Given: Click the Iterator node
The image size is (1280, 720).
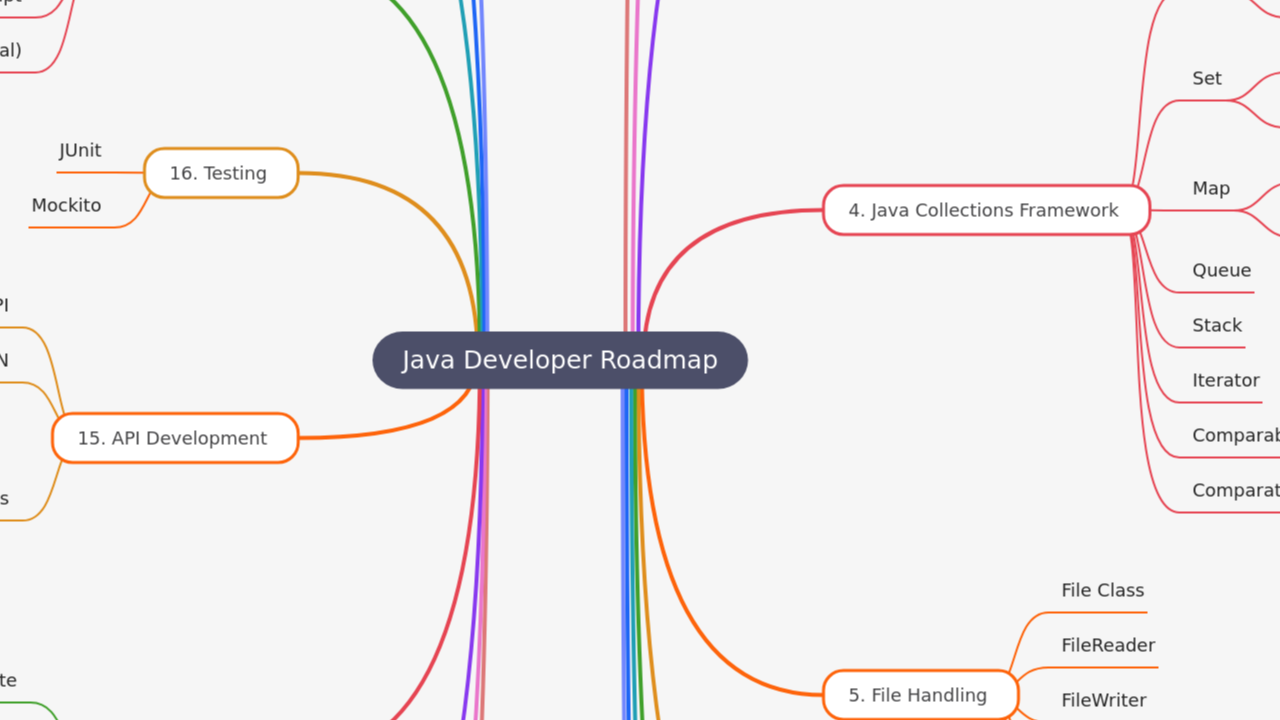Looking at the screenshot, I should (x=1225, y=380).
